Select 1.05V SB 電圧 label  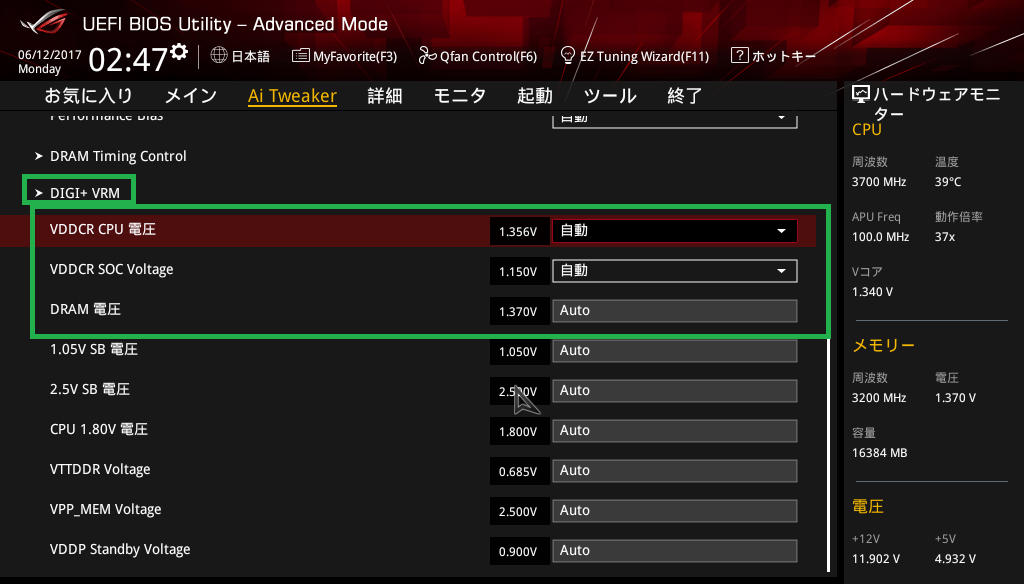(94, 349)
